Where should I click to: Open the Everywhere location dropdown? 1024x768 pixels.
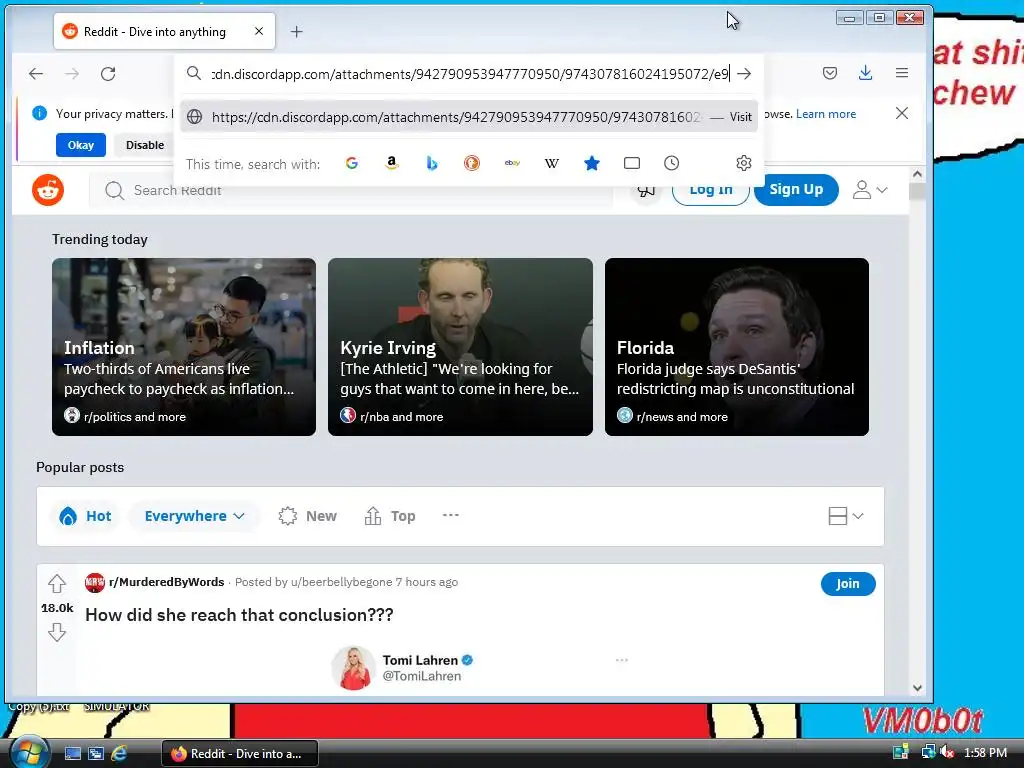(x=195, y=516)
